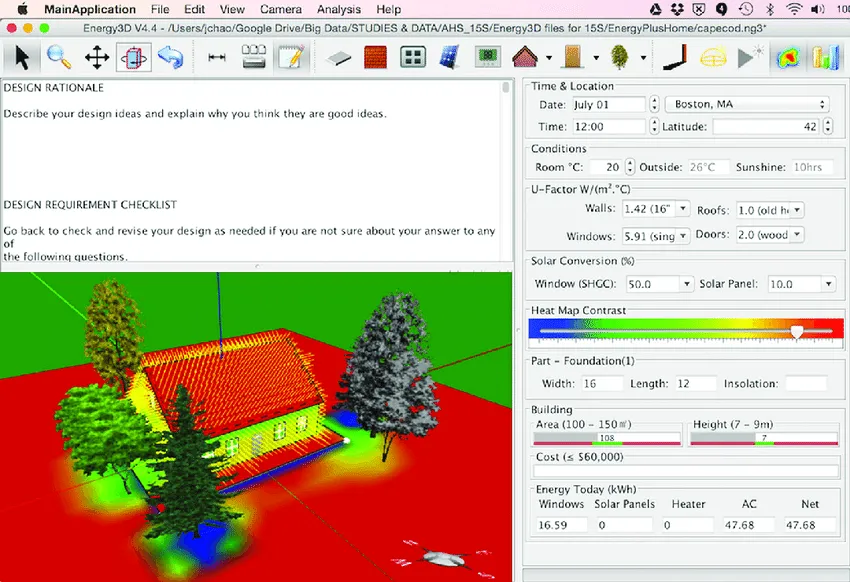Toggle the shadow display icon
Viewport: 850px width, 582px height.
pyautogui.click(x=675, y=57)
